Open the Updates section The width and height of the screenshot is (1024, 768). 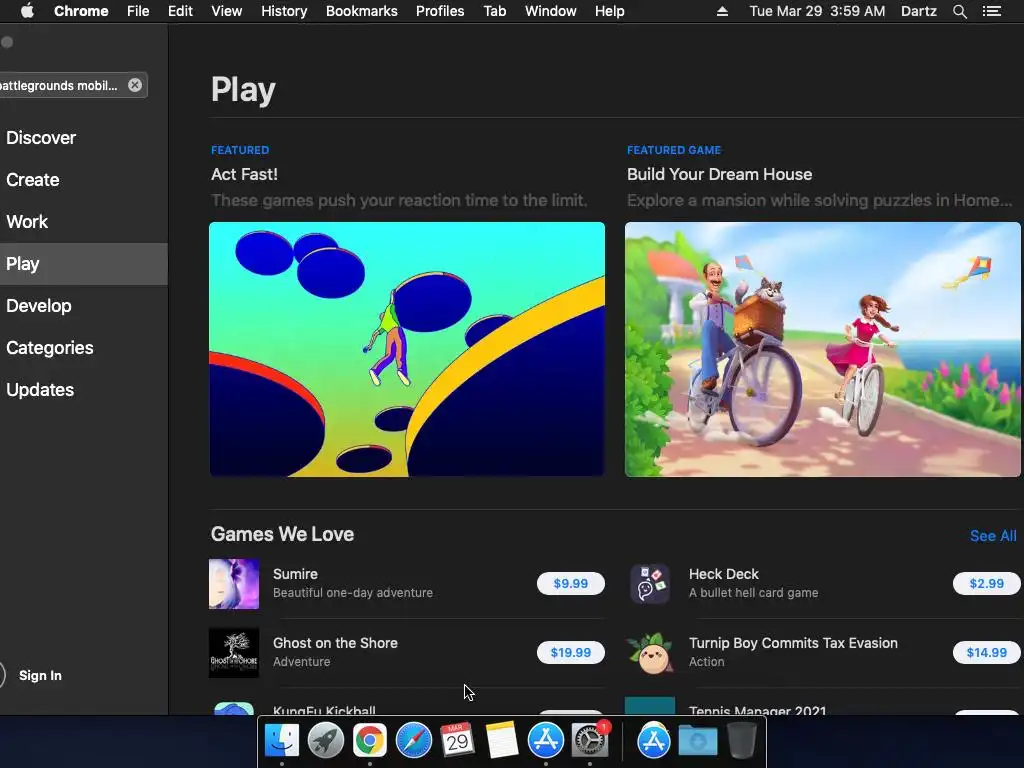[x=40, y=390]
